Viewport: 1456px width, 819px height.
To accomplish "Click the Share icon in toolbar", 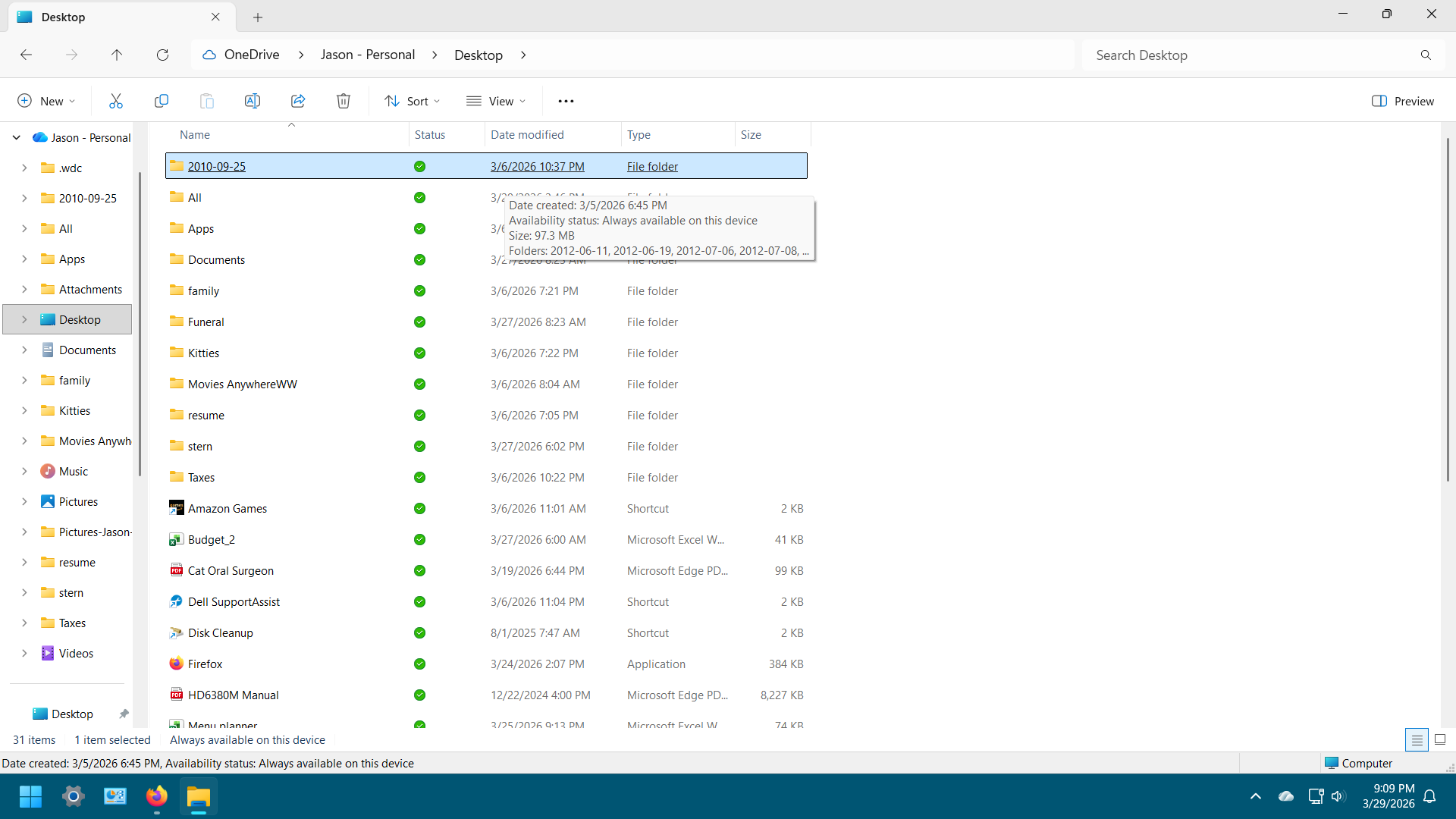I will (x=297, y=101).
